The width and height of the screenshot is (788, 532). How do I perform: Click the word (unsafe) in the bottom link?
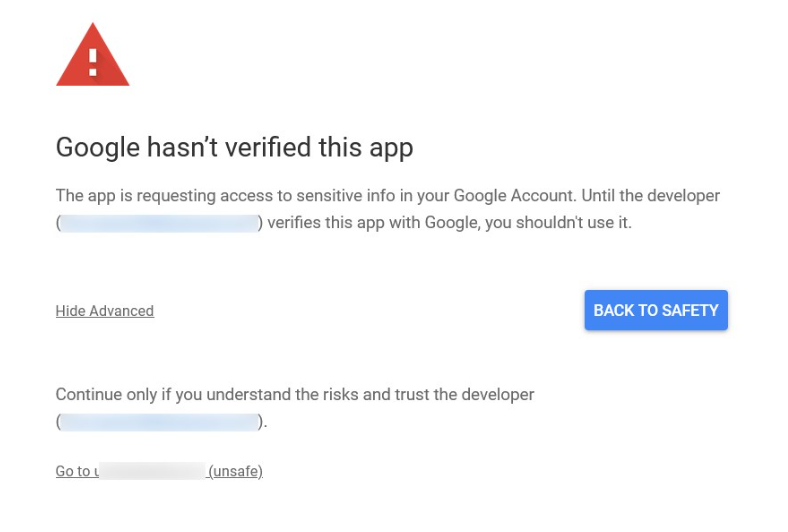coord(236,471)
